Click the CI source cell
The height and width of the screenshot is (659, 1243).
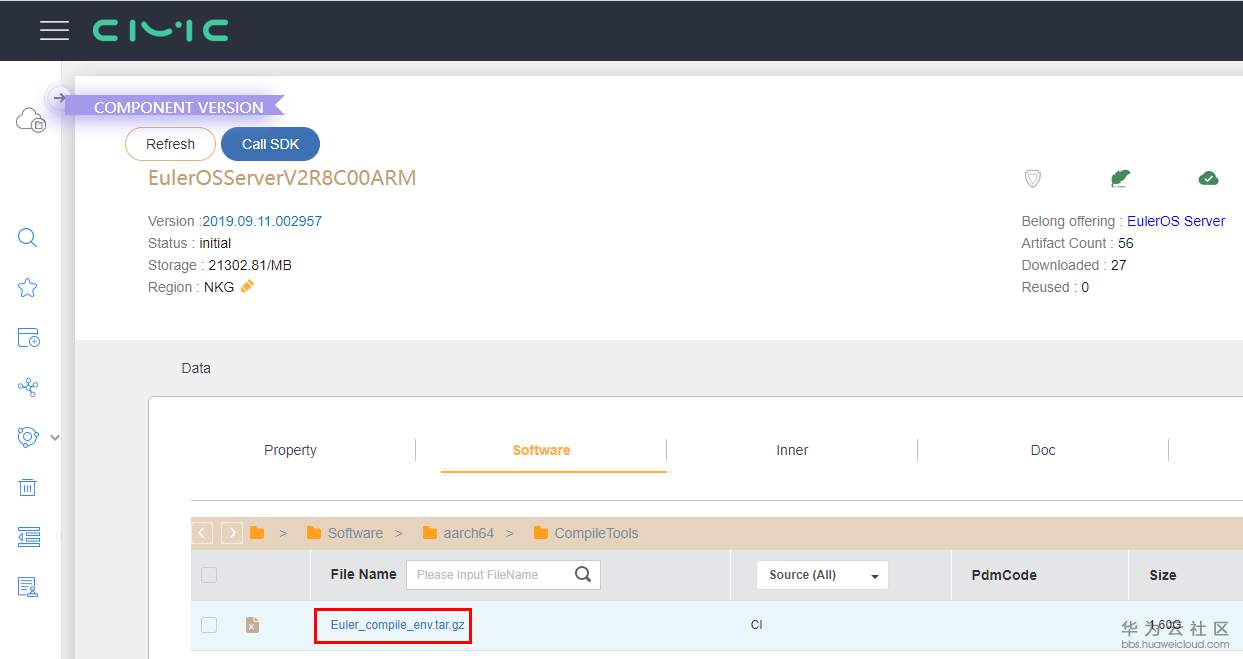pos(756,625)
